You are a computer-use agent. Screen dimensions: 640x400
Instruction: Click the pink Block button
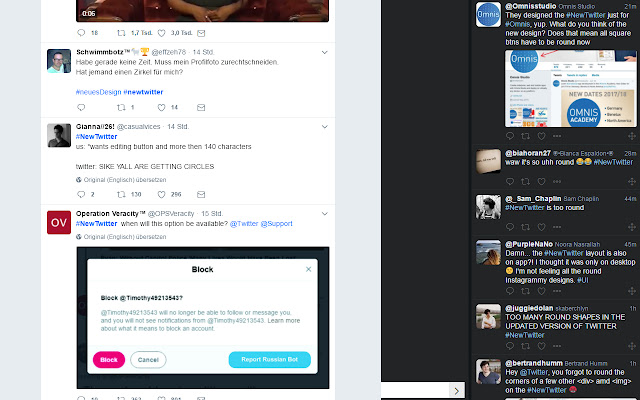point(109,360)
